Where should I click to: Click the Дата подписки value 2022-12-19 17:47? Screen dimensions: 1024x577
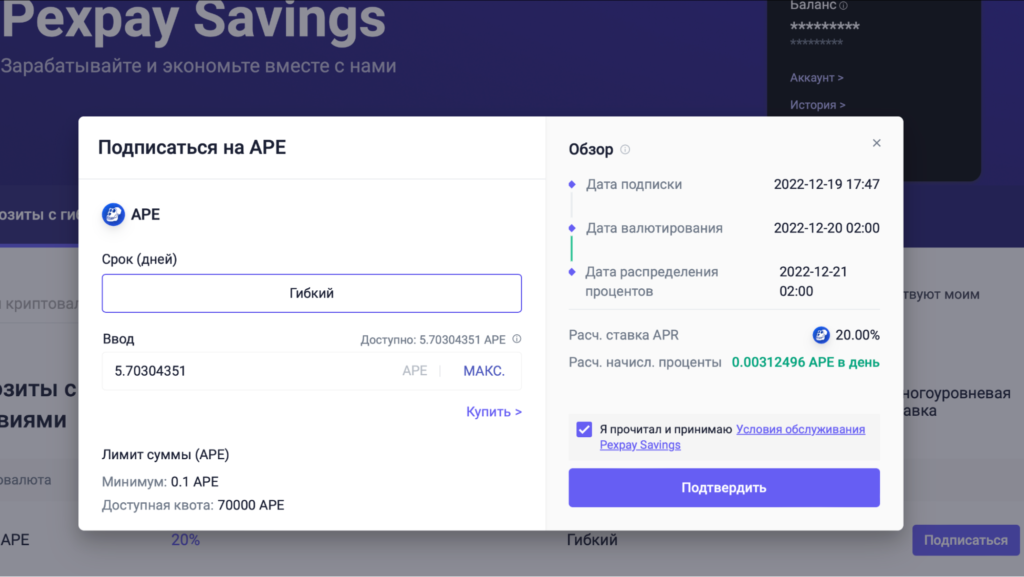coord(826,184)
